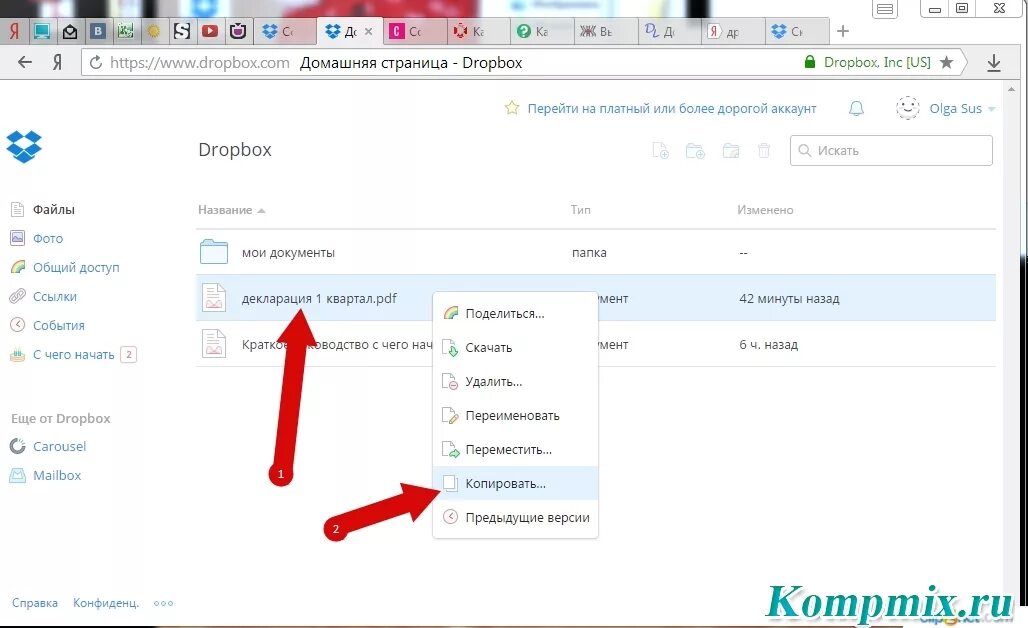Expand the Olga Sus account dropdown arrow
This screenshot has width=1028, height=628.
pyautogui.click(x=991, y=109)
